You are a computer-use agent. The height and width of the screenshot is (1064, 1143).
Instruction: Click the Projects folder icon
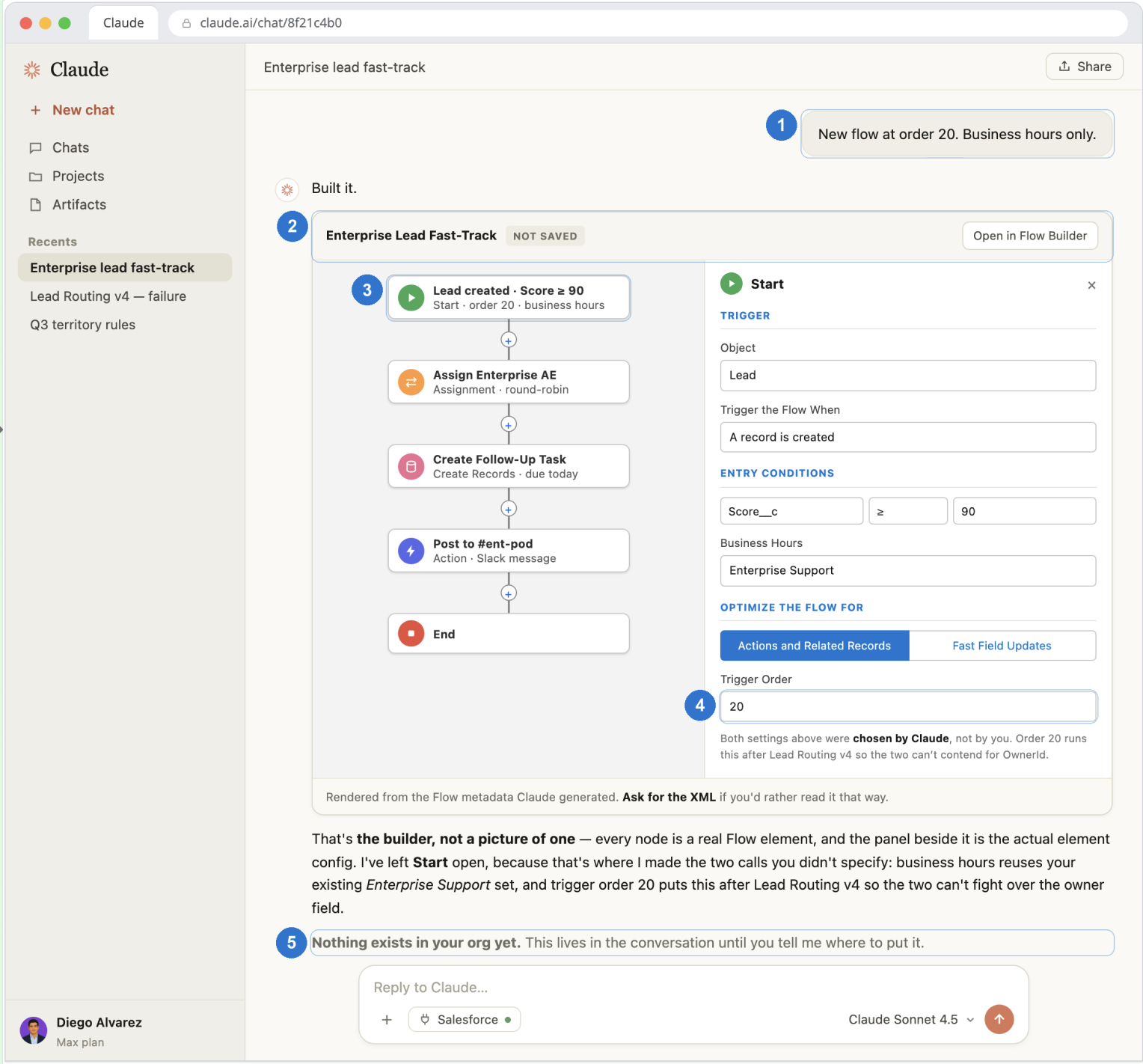tap(35, 176)
